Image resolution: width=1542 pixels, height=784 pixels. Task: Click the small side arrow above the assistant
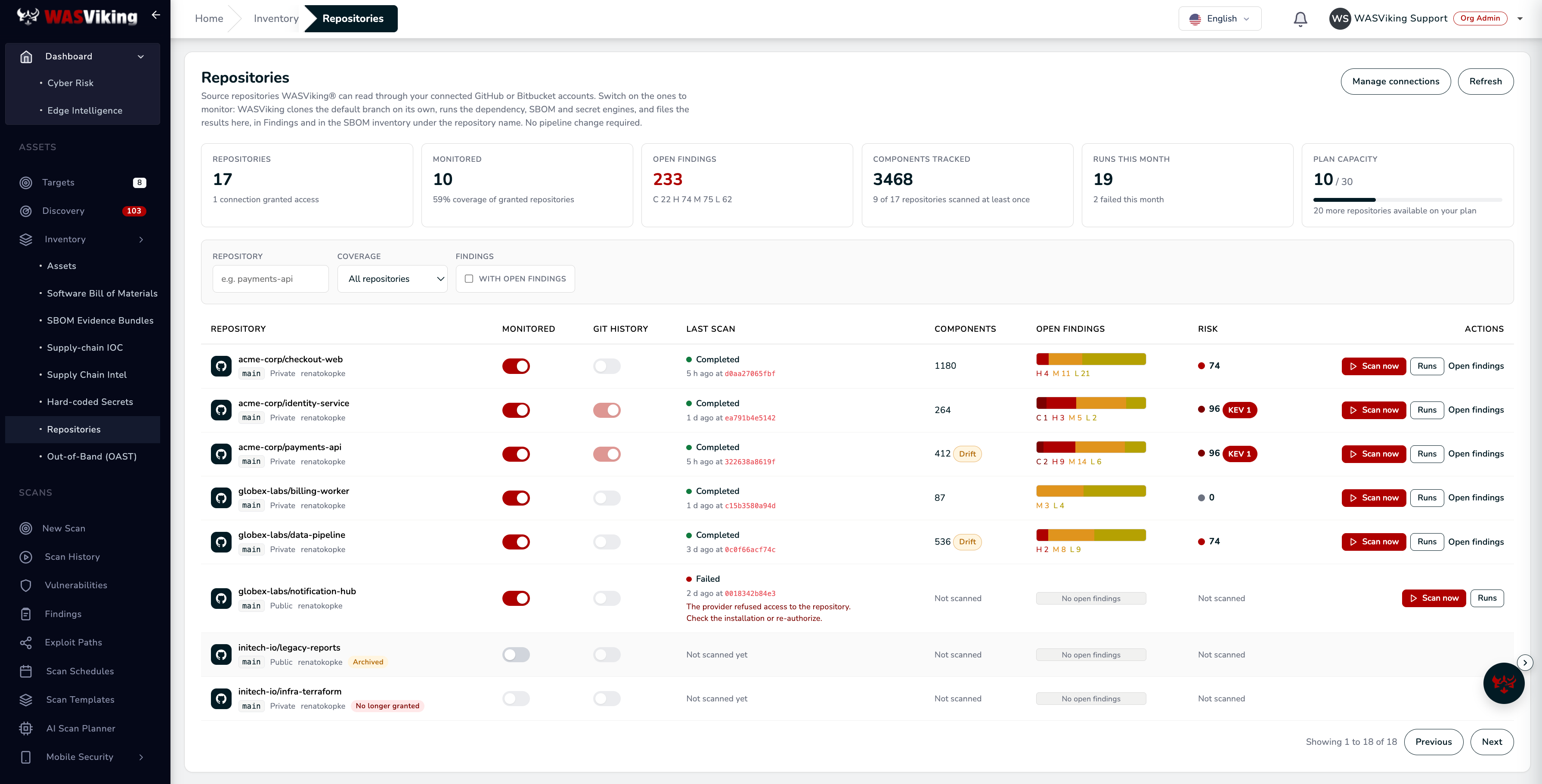pyautogui.click(x=1525, y=663)
